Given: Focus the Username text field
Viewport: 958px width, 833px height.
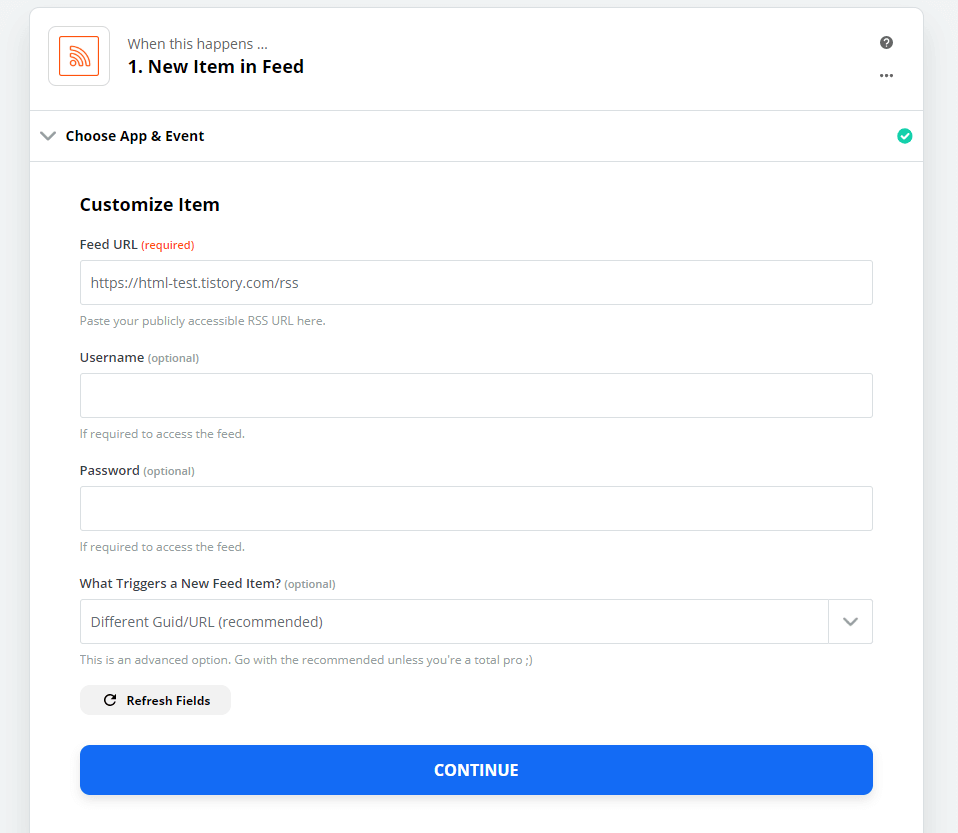Looking at the screenshot, I should pos(476,396).
